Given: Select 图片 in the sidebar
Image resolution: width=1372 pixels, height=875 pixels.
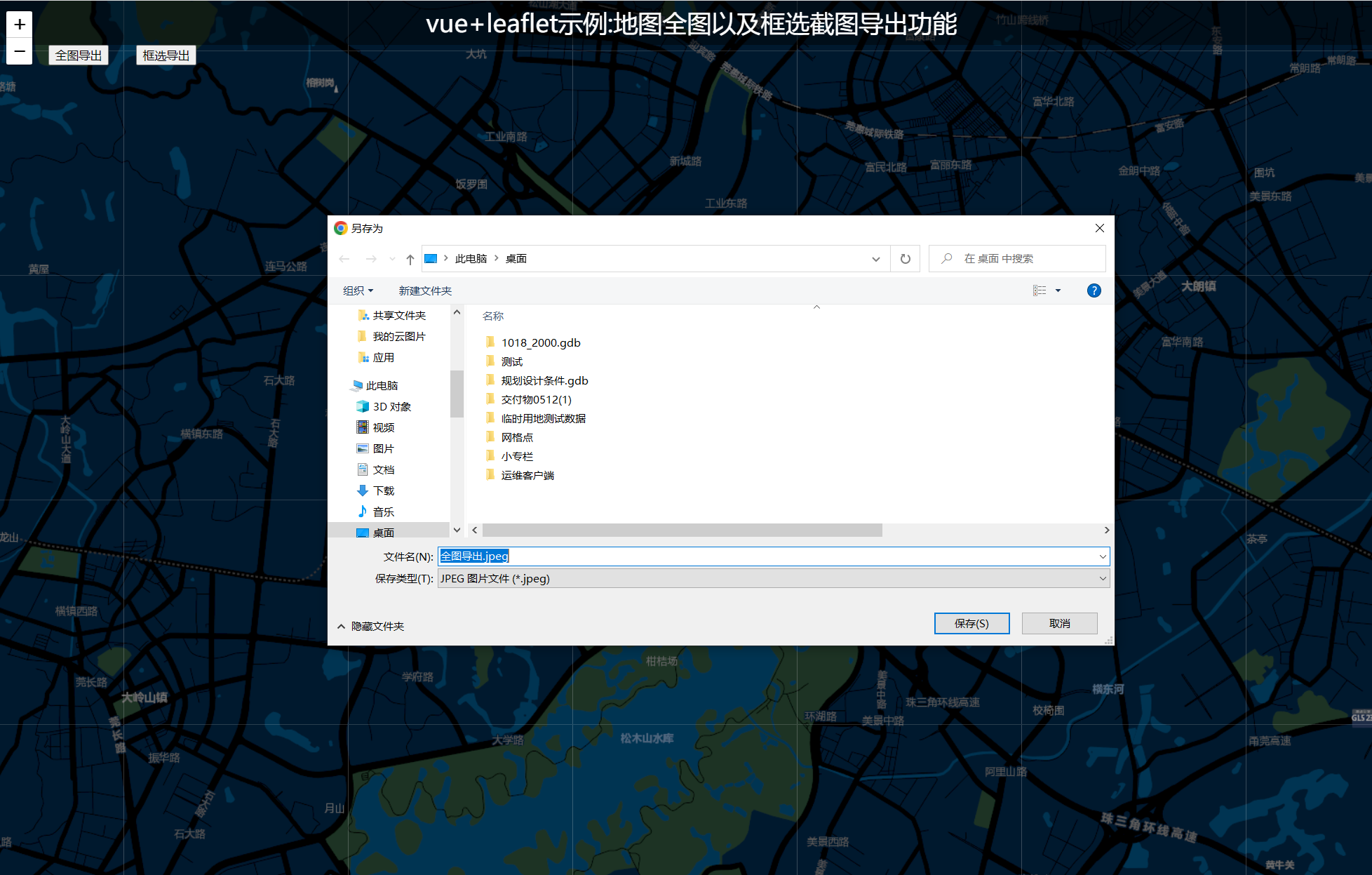Looking at the screenshot, I should tap(384, 448).
